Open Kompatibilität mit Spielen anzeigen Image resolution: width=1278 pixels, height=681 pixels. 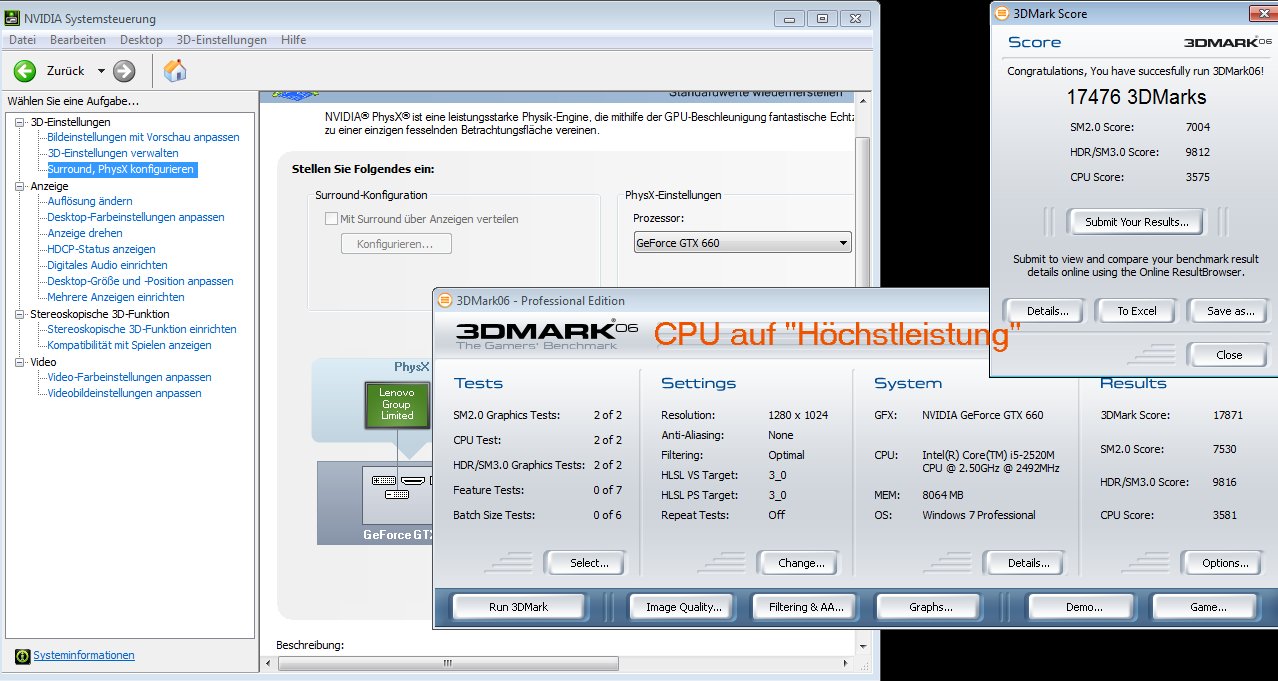click(129, 345)
